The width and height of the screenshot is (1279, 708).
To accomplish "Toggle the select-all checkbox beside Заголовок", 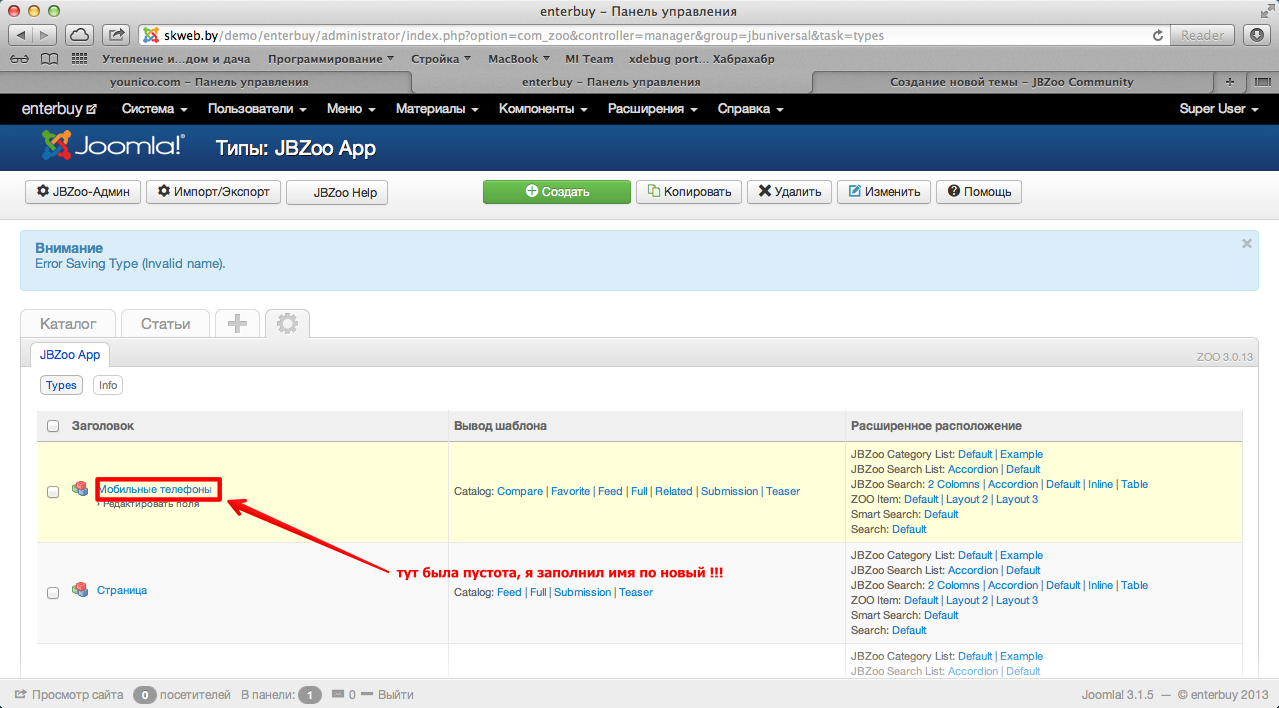I will 53,427.
